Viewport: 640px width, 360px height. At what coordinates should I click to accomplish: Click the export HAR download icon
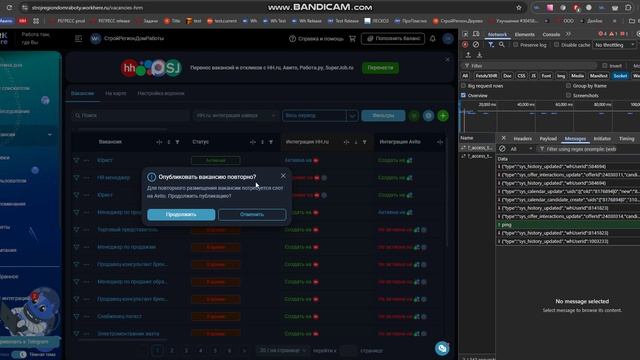[479, 55]
